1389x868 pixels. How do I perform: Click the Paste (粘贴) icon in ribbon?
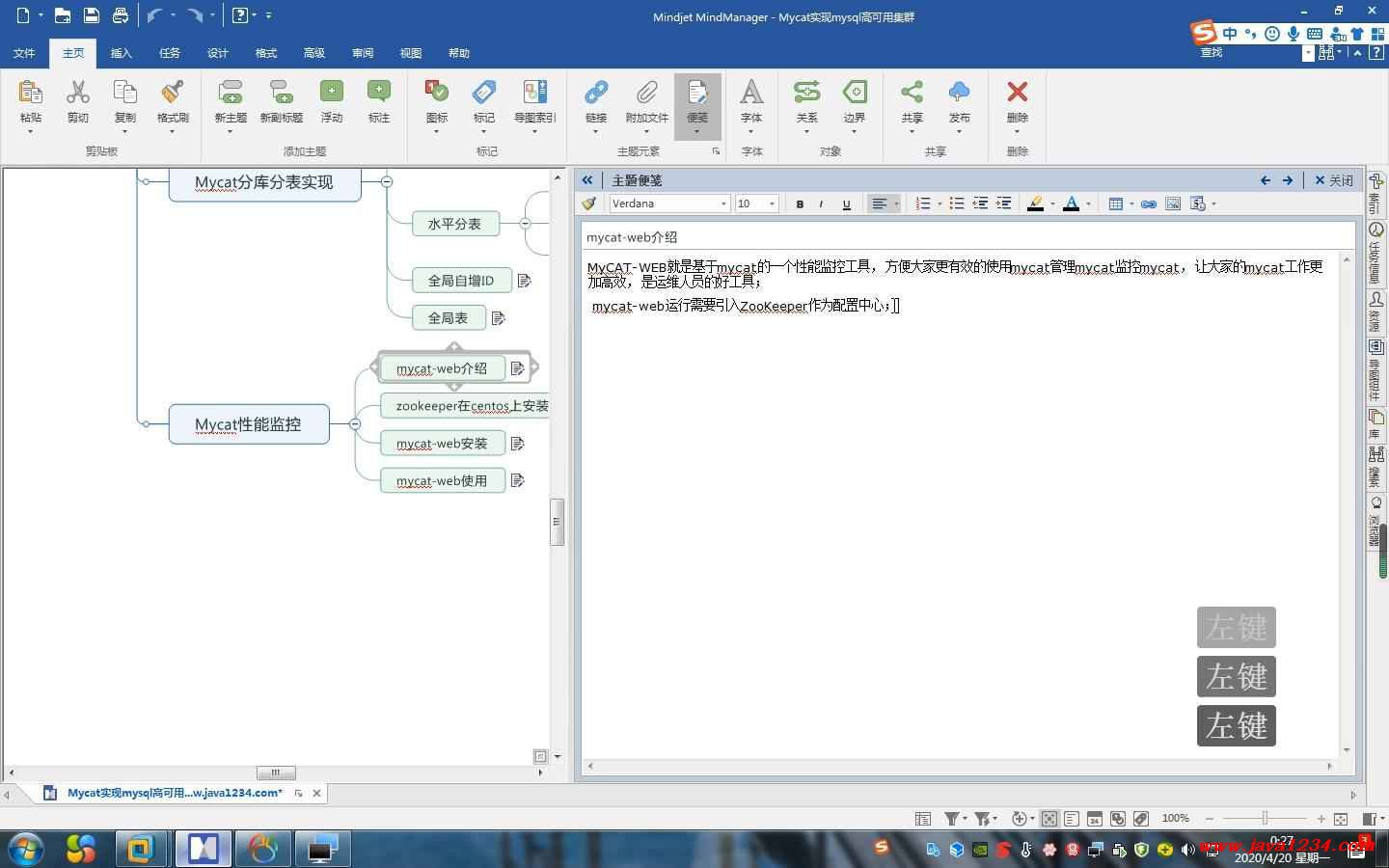(30, 93)
